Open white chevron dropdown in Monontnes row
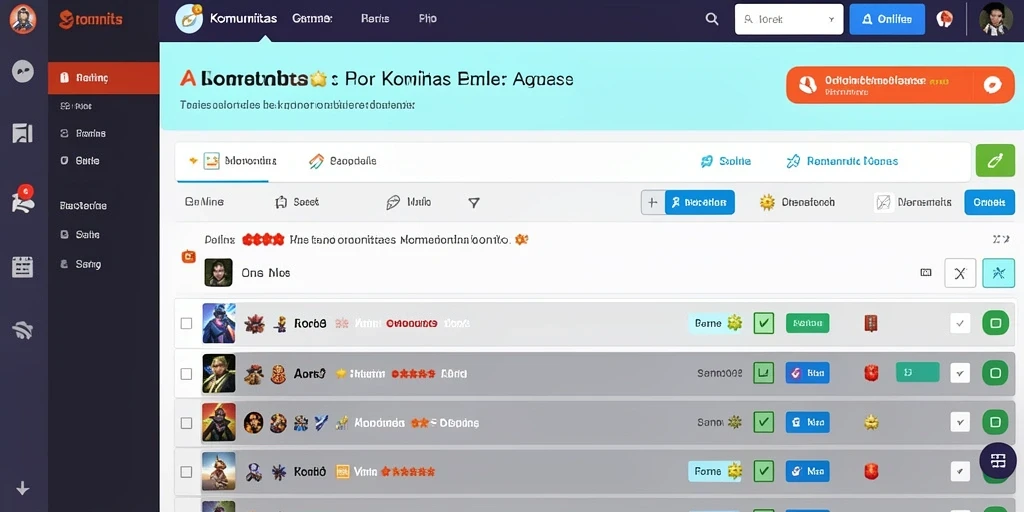Screen dimensions: 1024x512 coord(960,422)
